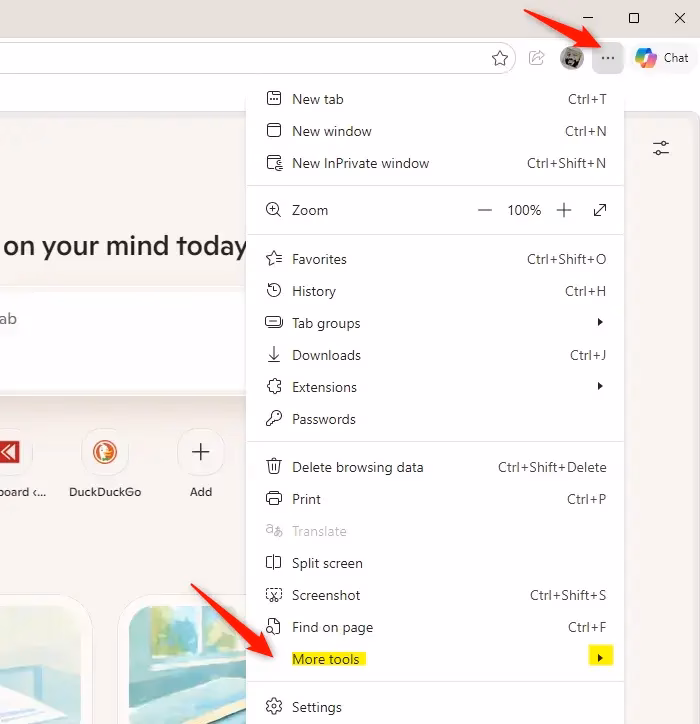Click the Share icon in the toolbar
The image size is (700, 724).
tap(537, 58)
